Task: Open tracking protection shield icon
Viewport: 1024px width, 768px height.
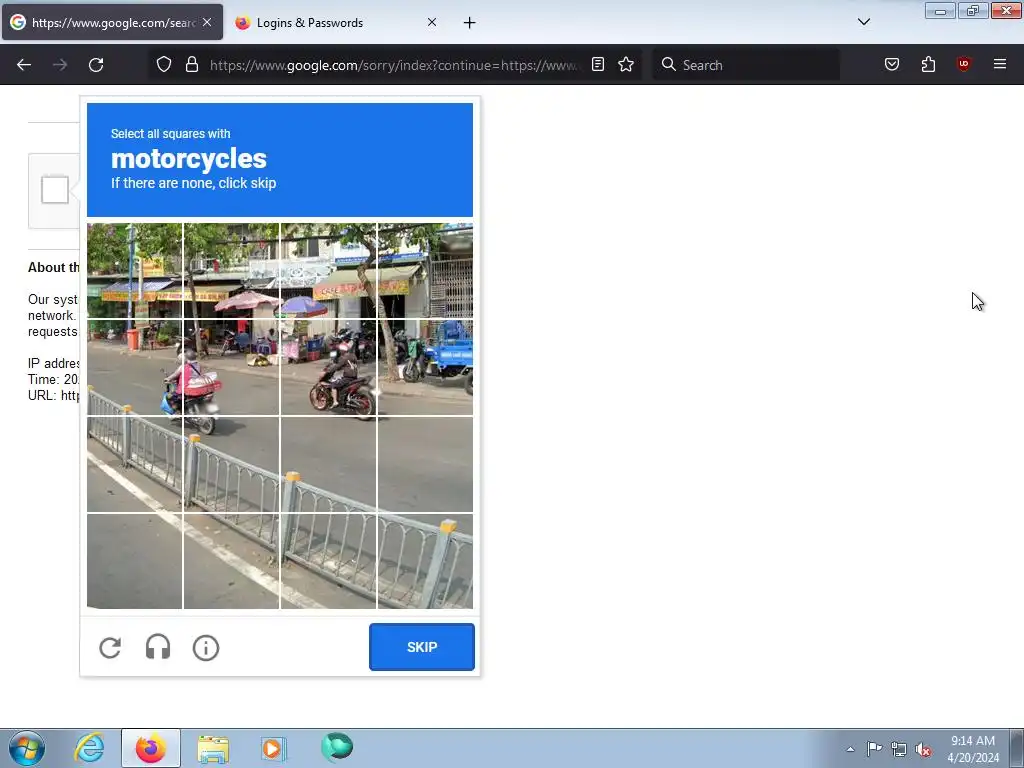Action: (x=164, y=64)
